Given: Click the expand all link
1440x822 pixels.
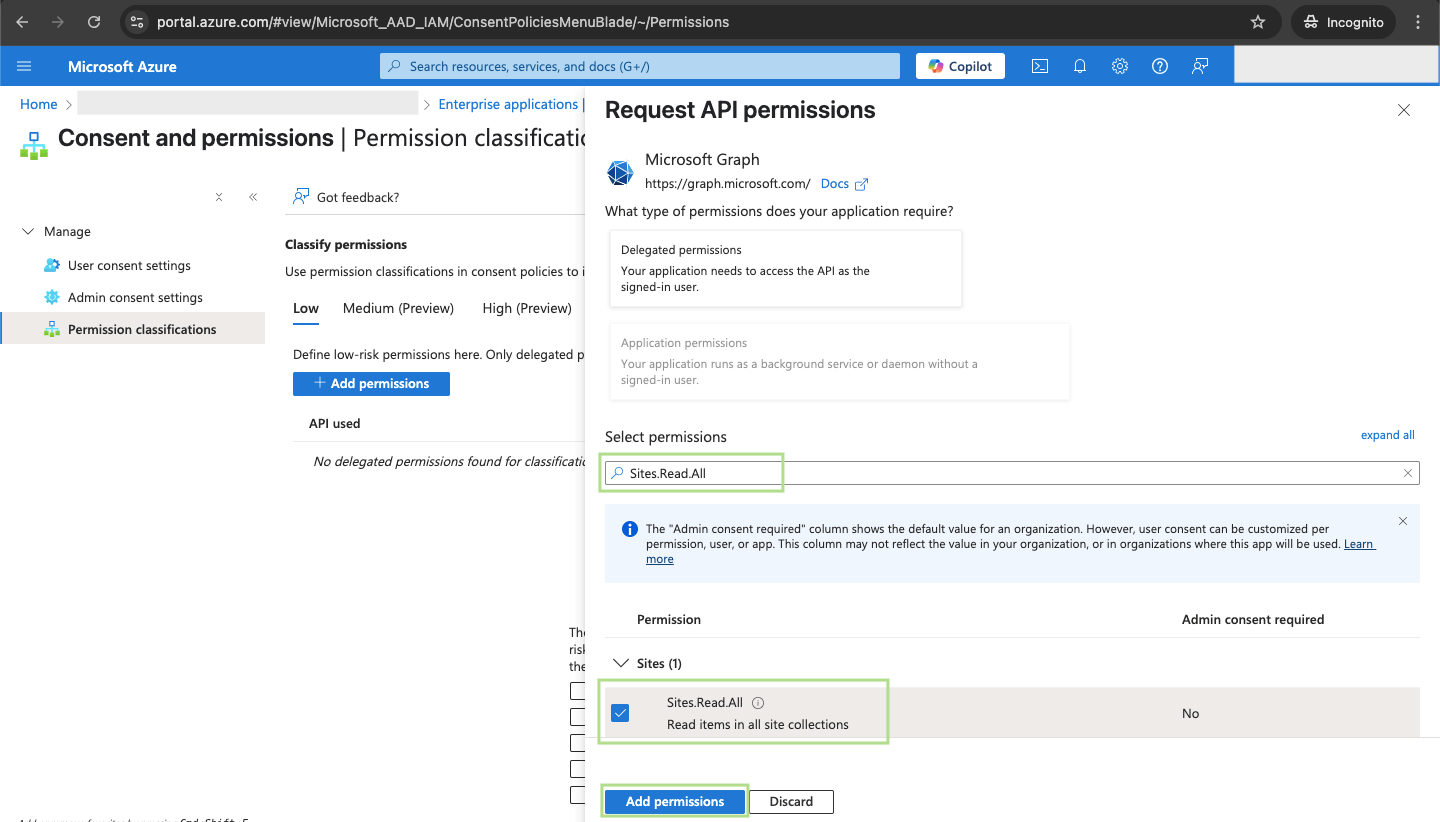Looking at the screenshot, I should 1387,435.
